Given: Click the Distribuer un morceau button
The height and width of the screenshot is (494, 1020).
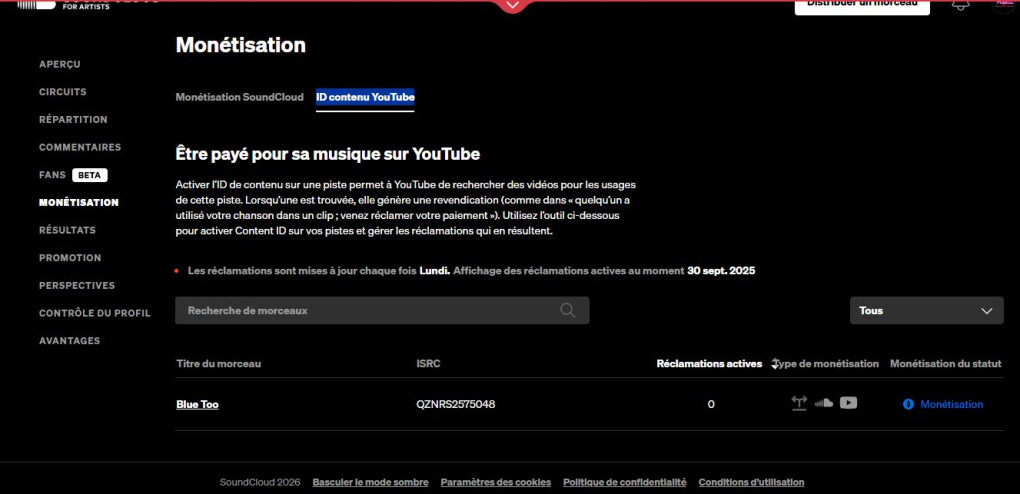Looking at the screenshot, I should pyautogui.click(x=862, y=5).
